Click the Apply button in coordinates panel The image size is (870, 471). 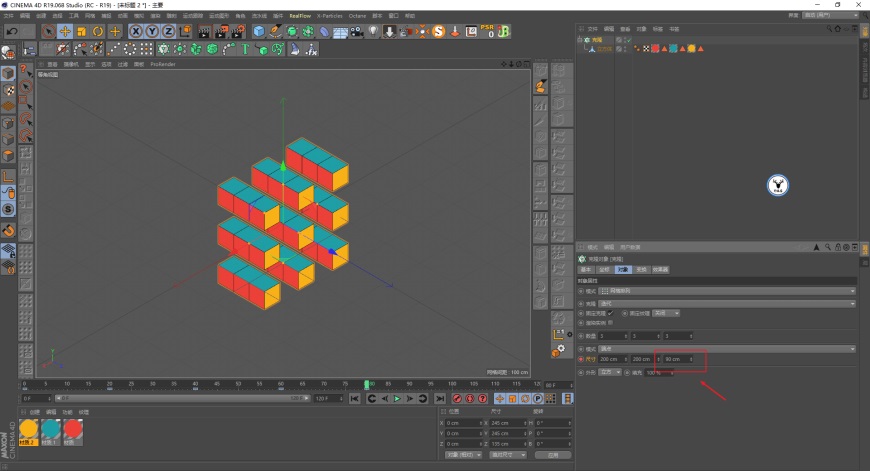[x=553, y=455]
